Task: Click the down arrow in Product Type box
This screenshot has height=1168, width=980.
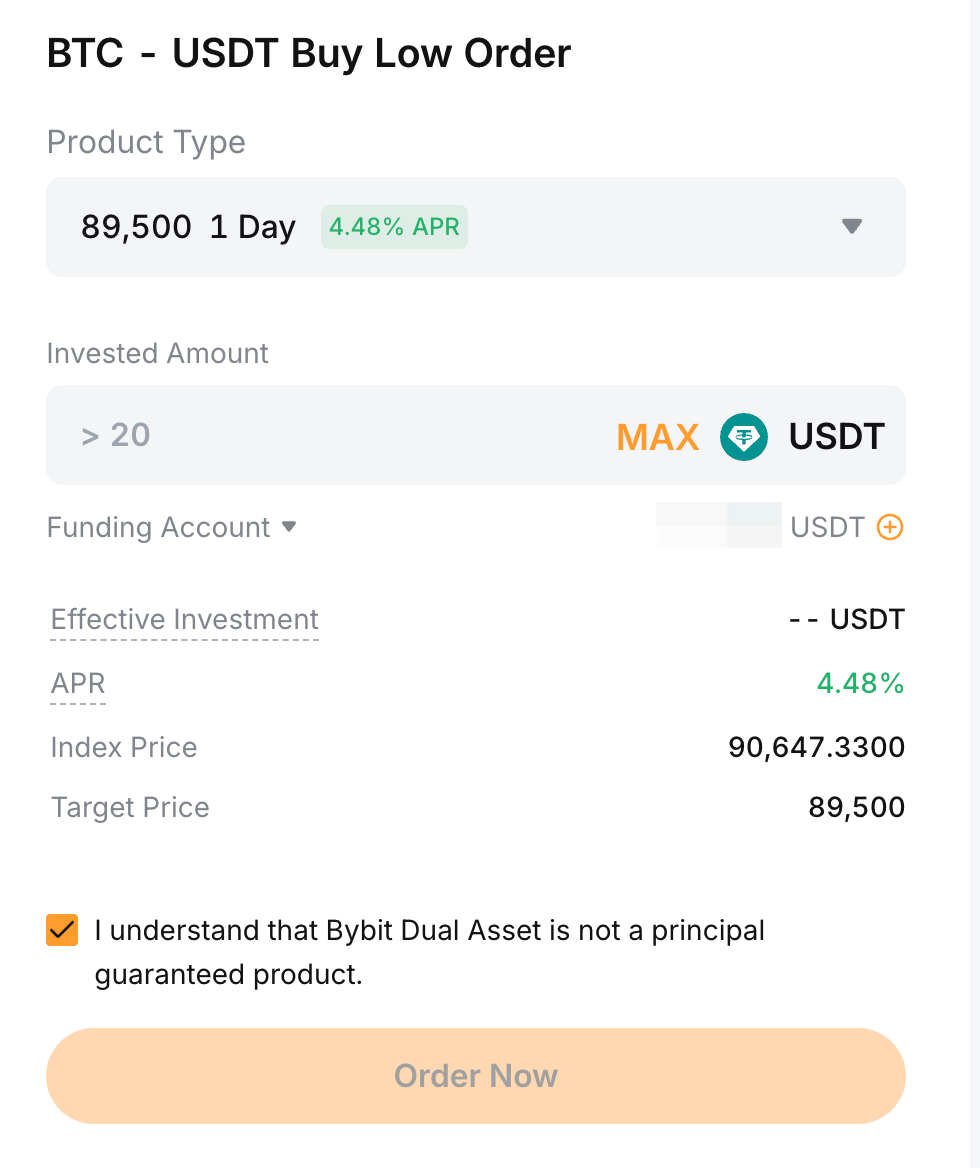Action: point(852,226)
